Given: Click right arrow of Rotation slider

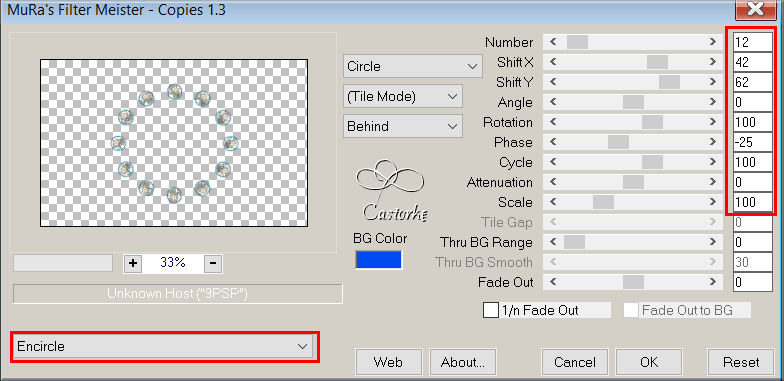Looking at the screenshot, I should point(713,122).
